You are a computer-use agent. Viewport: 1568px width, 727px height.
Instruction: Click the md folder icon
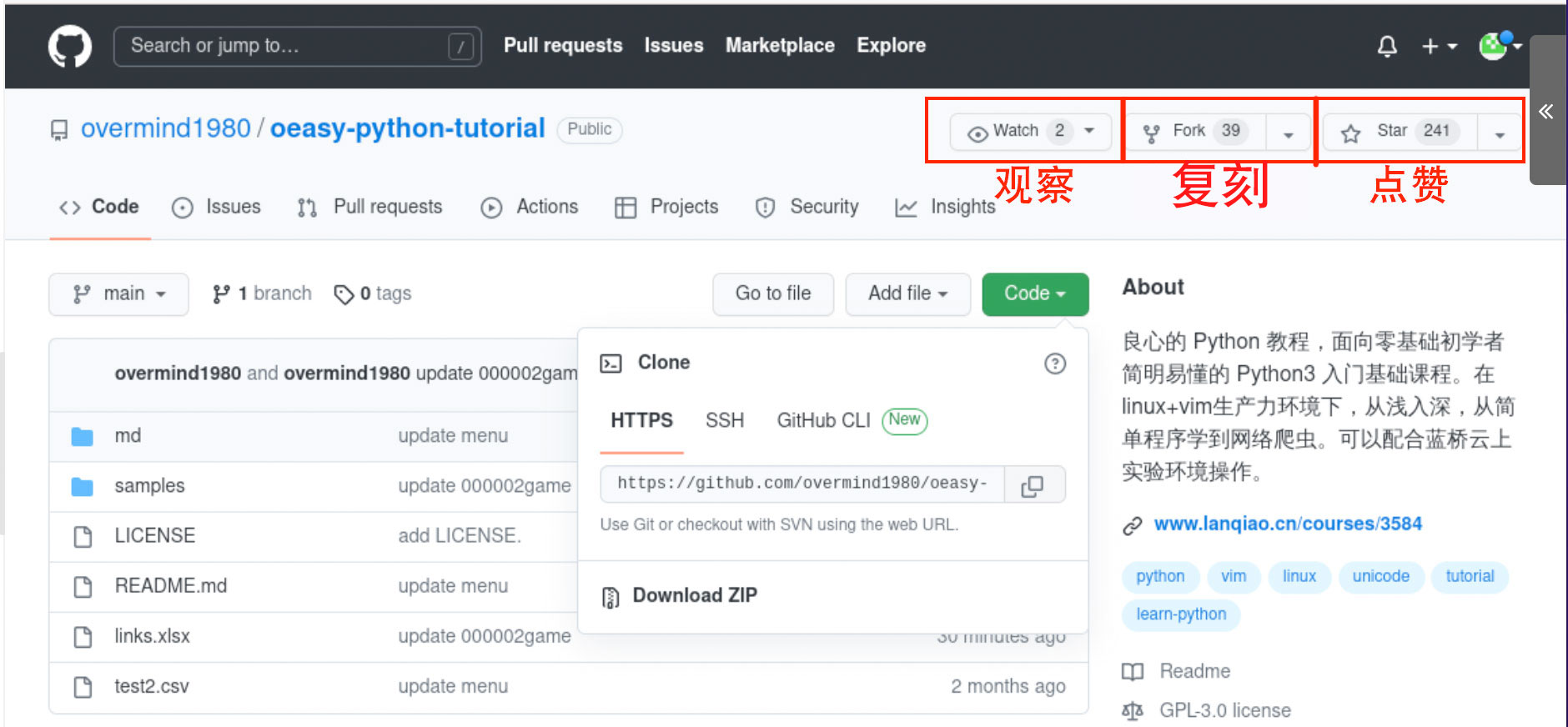coord(82,436)
